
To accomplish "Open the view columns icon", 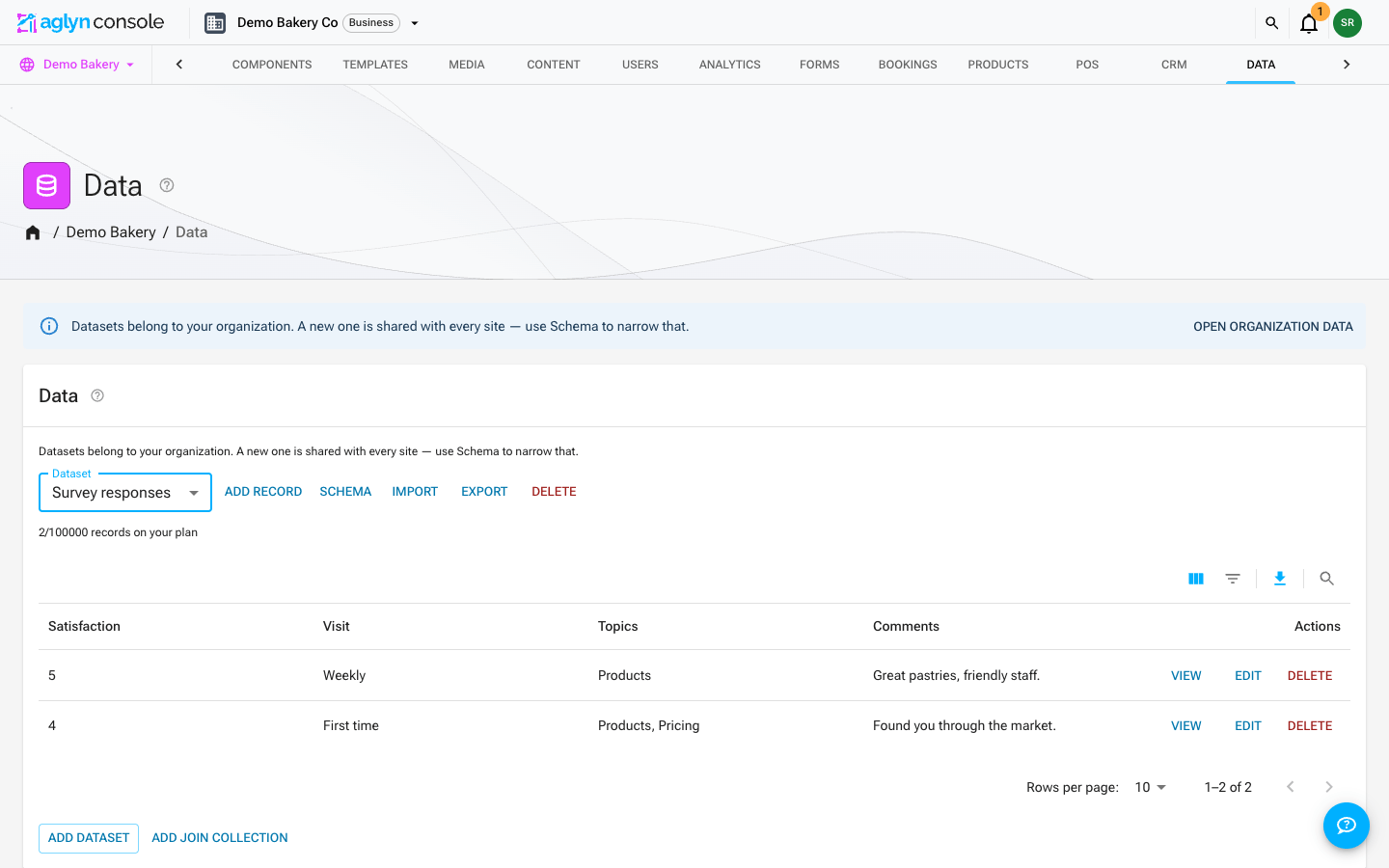I will pos(1196,579).
